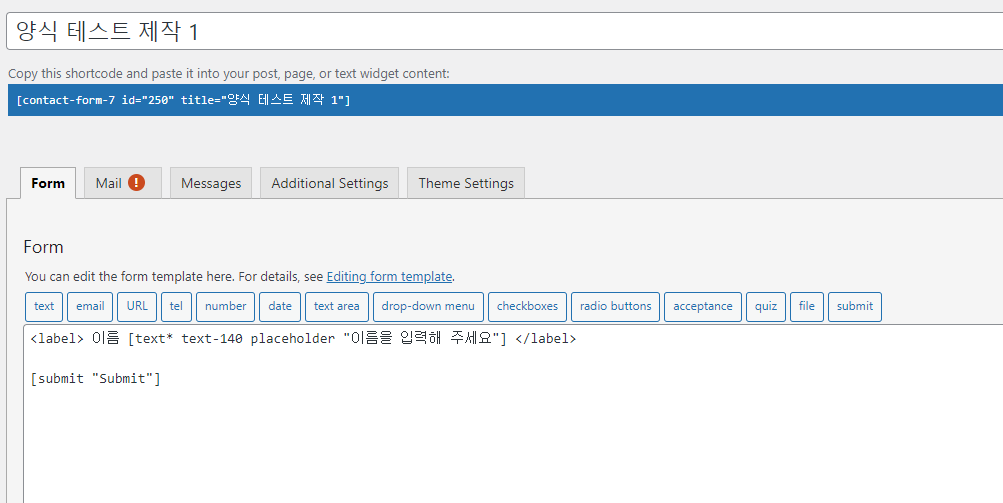Open the Messages tab

pos(211,183)
